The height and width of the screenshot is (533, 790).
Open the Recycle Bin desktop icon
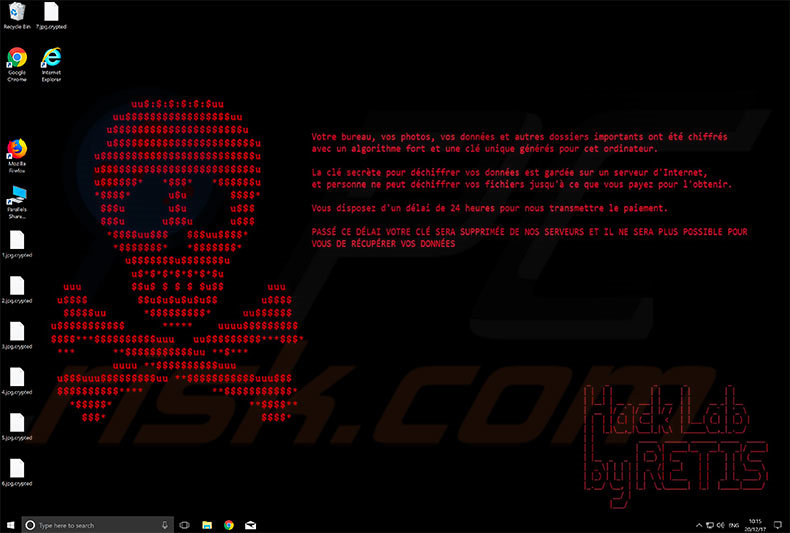17,15
